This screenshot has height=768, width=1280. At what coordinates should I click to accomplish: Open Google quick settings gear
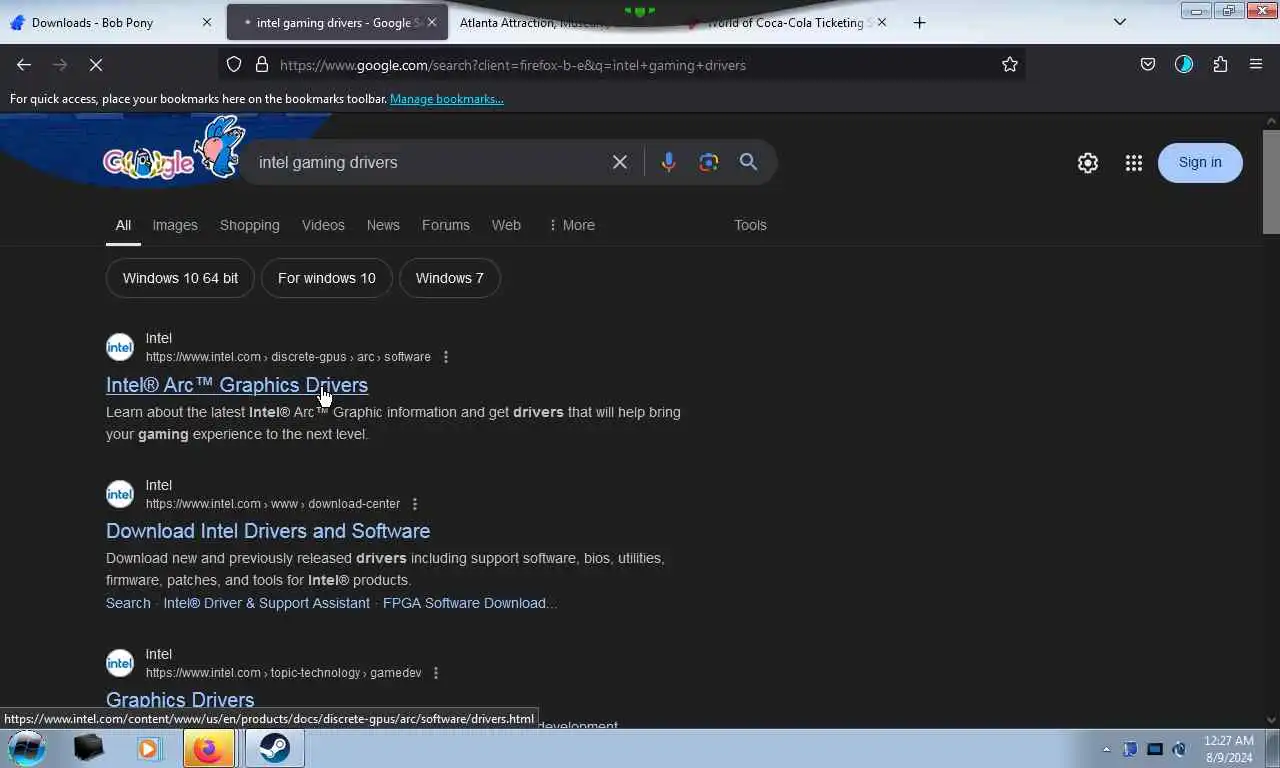[1088, 163]
